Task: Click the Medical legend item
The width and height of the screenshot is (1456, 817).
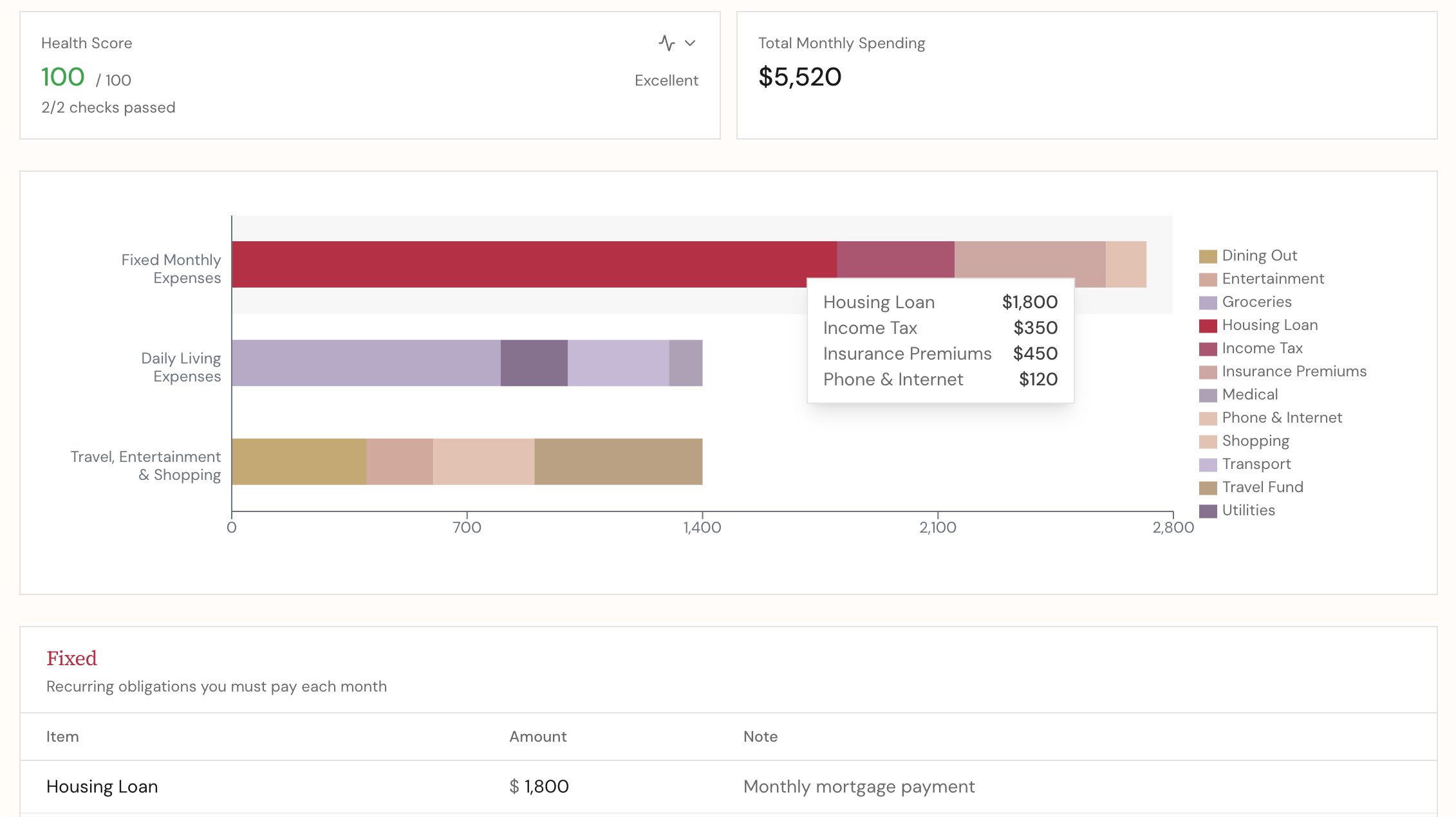Action: coord(1249,394)
